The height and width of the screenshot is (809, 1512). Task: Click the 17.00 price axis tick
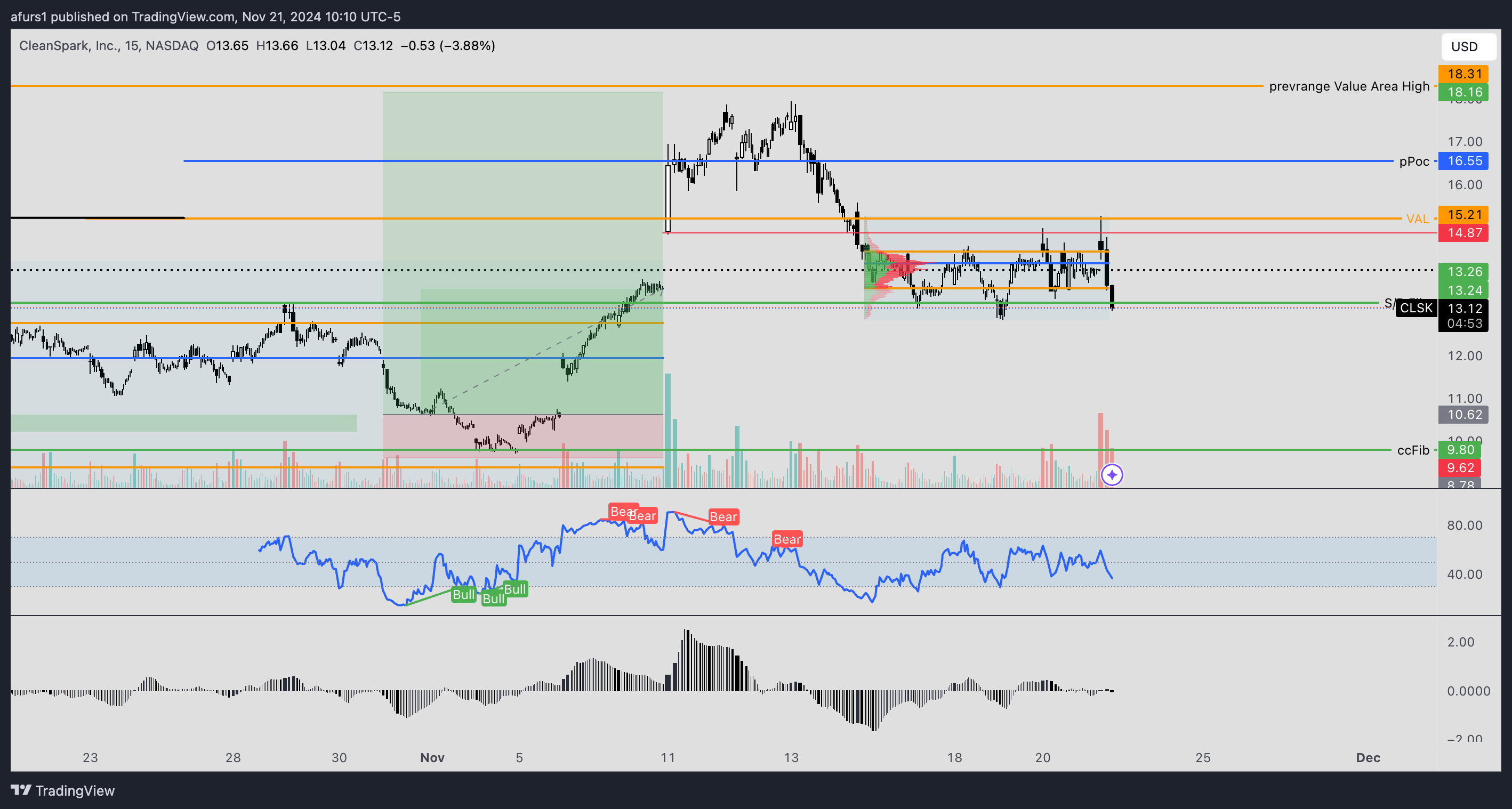1465,142
